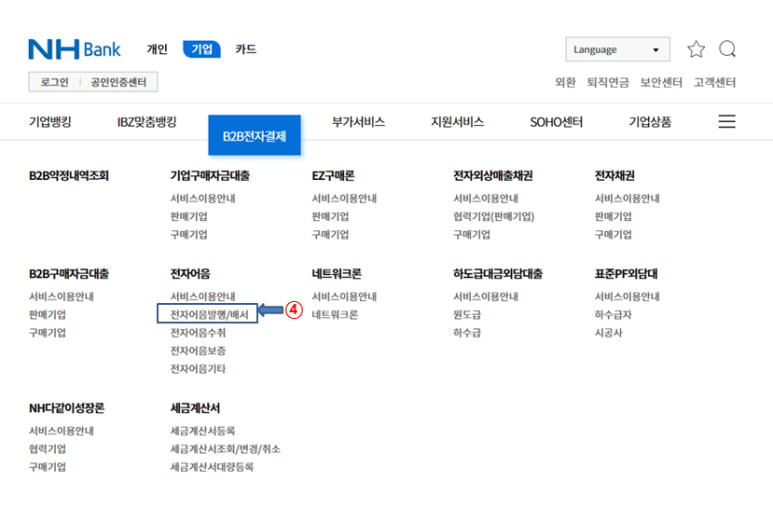Open the full menu hamburger icon
The width and height of the screenshot is (773, 523).
pos(727,121)
